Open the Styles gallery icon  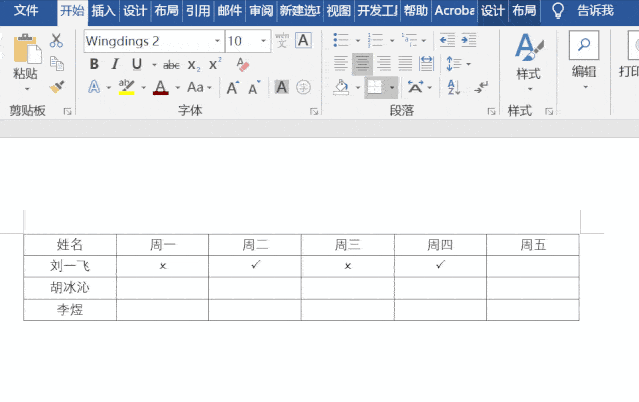529,47
